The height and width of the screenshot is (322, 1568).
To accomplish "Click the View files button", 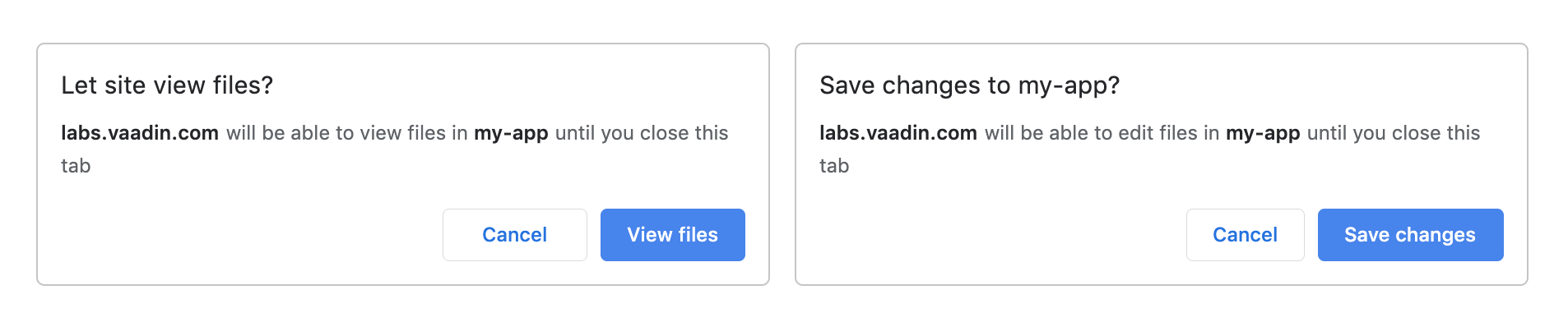I will 673,235.
